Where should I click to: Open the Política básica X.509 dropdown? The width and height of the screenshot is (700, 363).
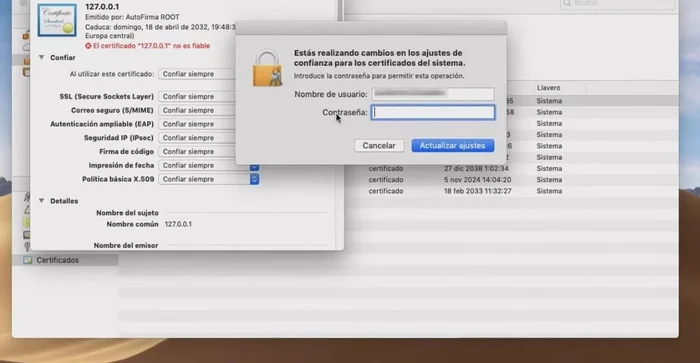pos(208,179)
